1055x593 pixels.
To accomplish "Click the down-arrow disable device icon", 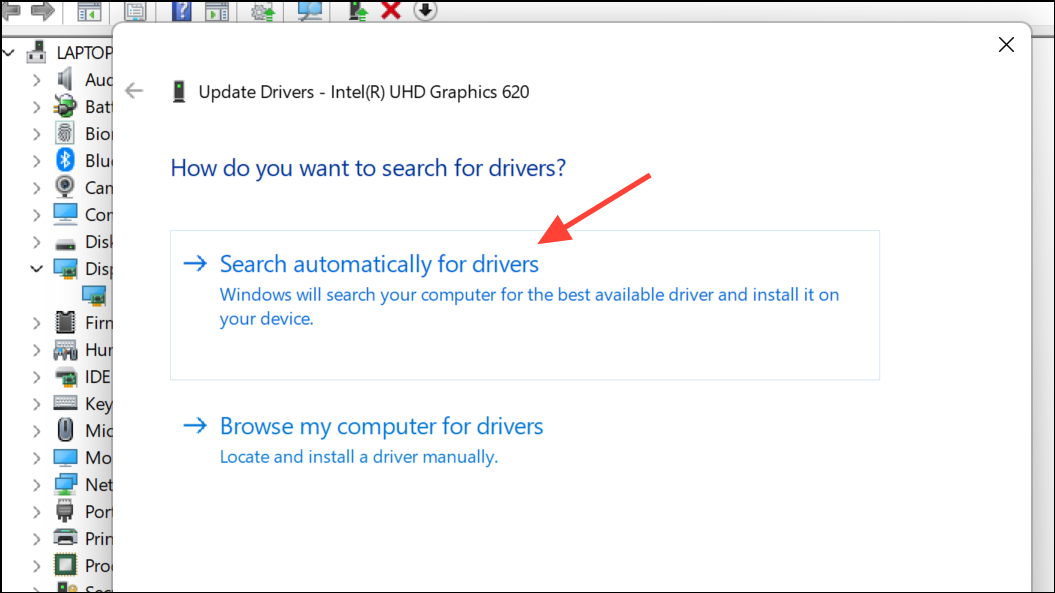I will click(x=425, y=10).
